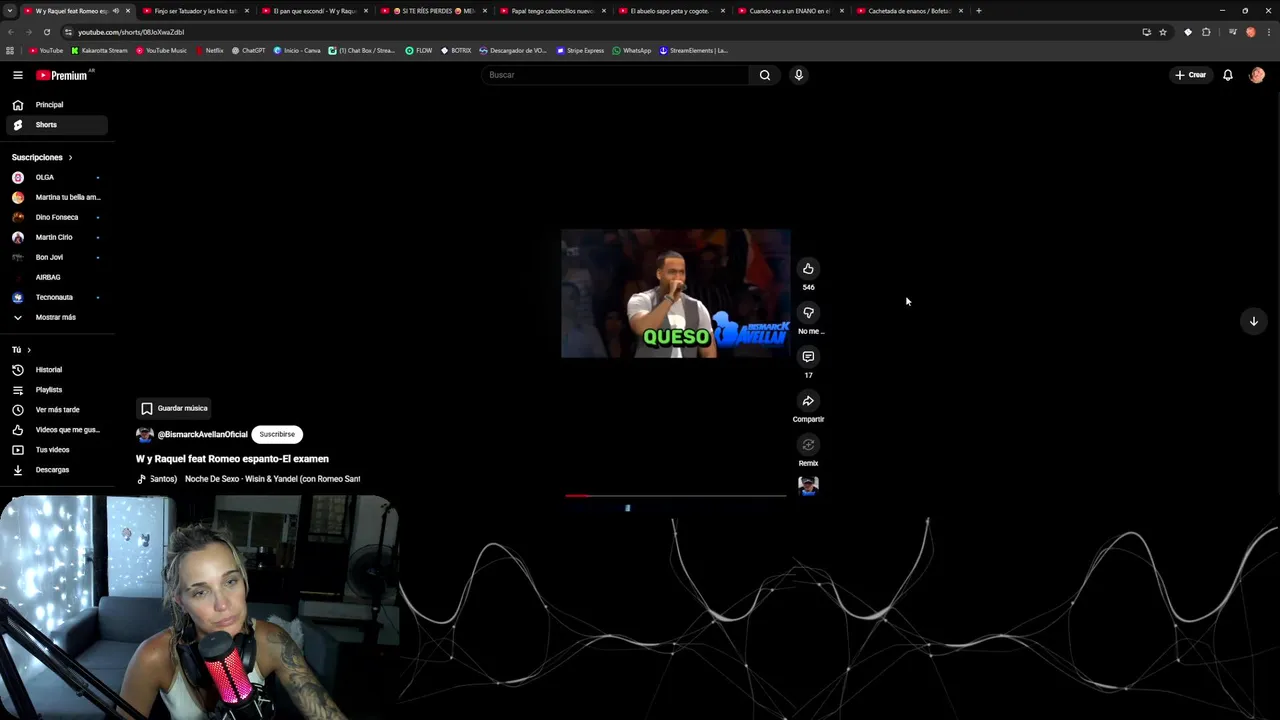Focus the Buscar search field
Image resolution: width=1280 pixels, height=720 pixels.
(x=616, y=75)
